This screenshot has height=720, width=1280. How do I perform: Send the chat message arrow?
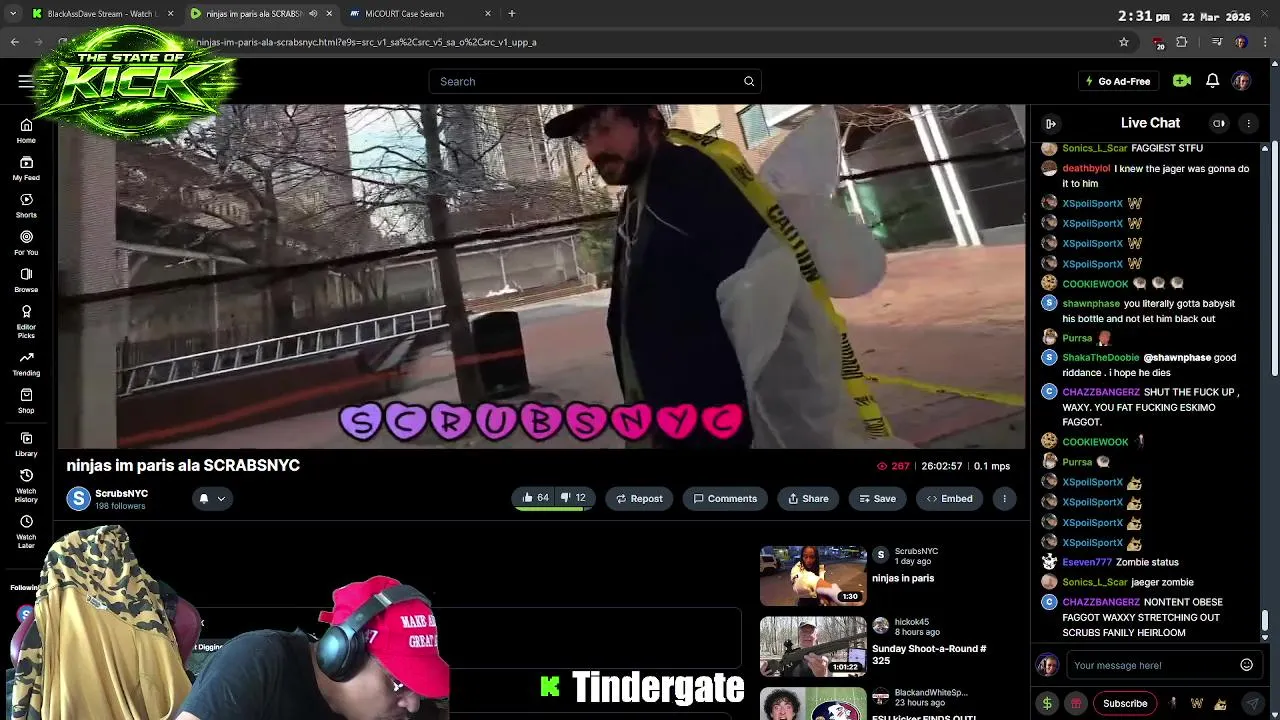[1252, 703]
